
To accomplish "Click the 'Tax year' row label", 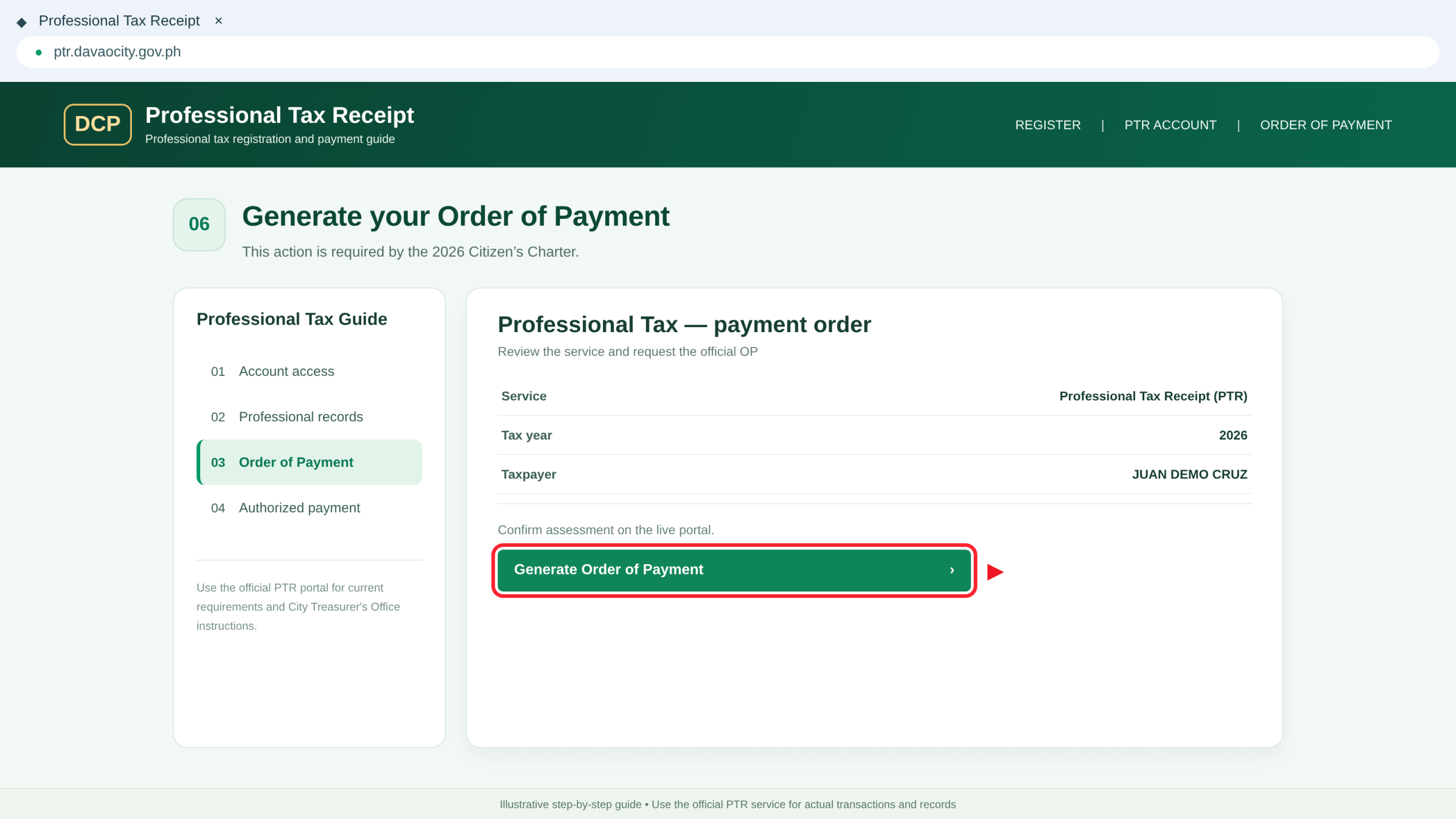I will coord(527,436).
